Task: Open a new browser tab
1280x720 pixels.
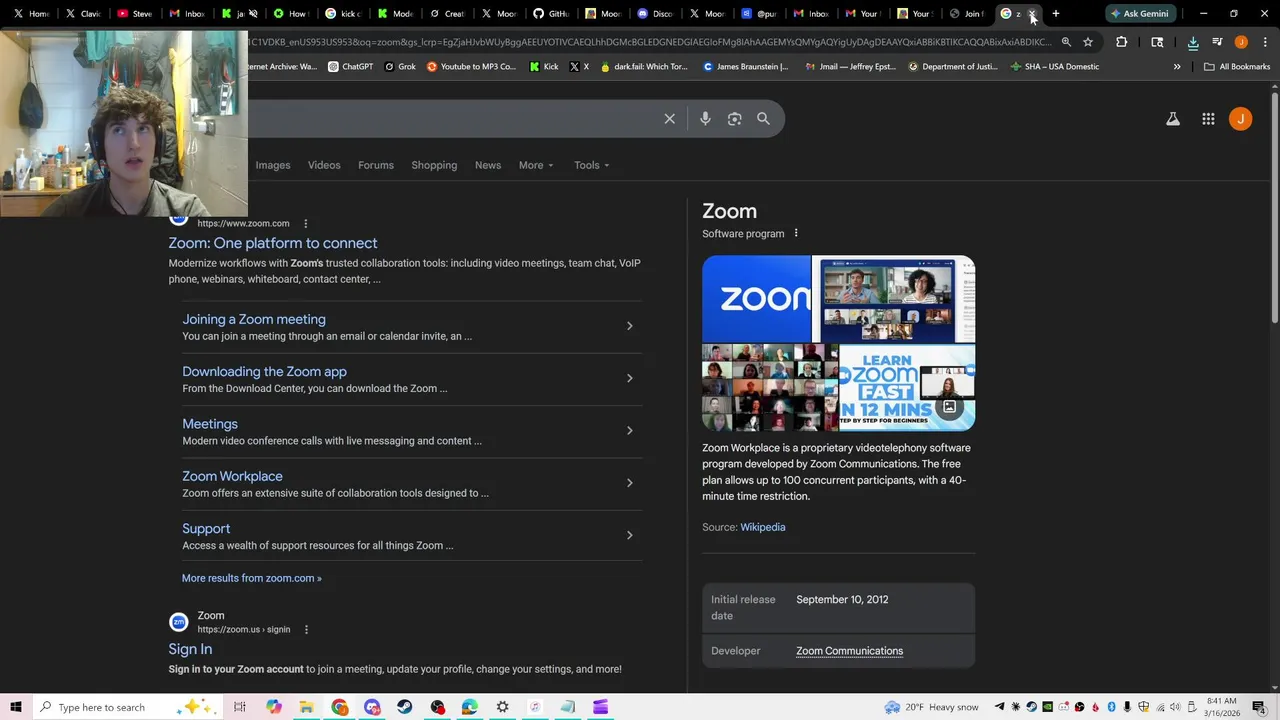Action: tap(1055, 14)
